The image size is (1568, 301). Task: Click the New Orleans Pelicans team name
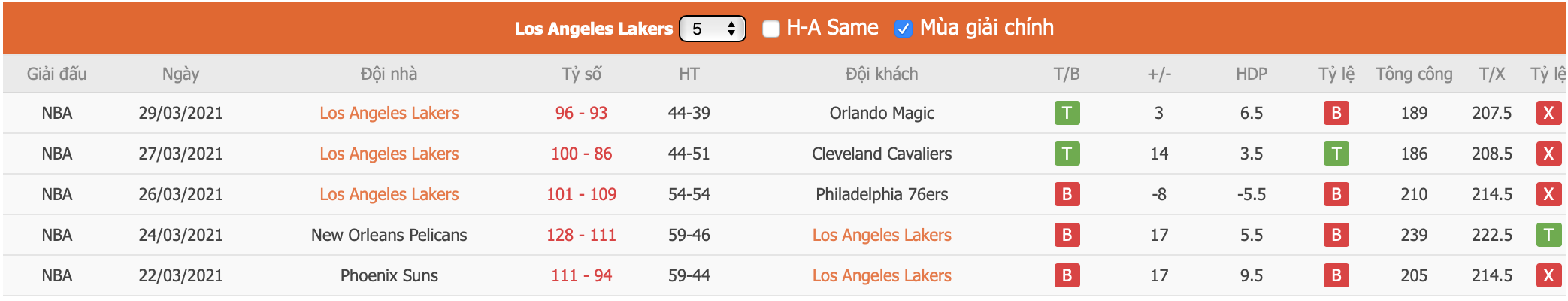tap(389, 235)
